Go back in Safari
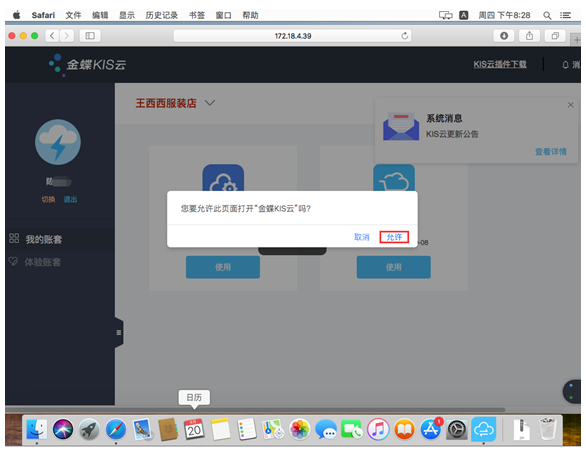The width and height of the screenshot is (586, 450). pyautogui.click(x=52, y=36)
